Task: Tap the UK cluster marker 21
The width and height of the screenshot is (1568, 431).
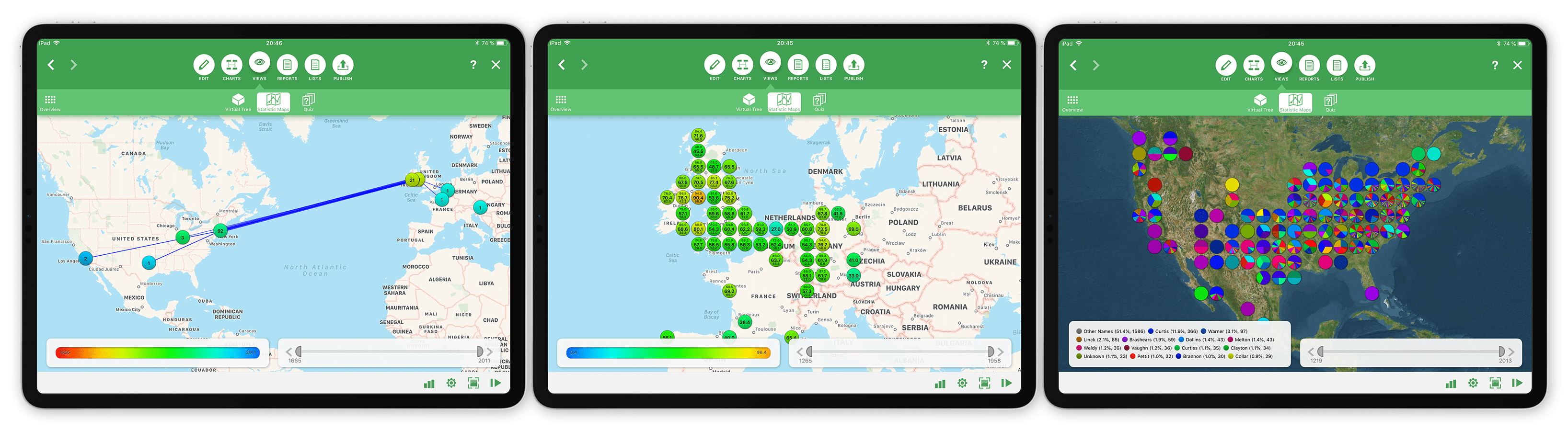Action: 413,180
